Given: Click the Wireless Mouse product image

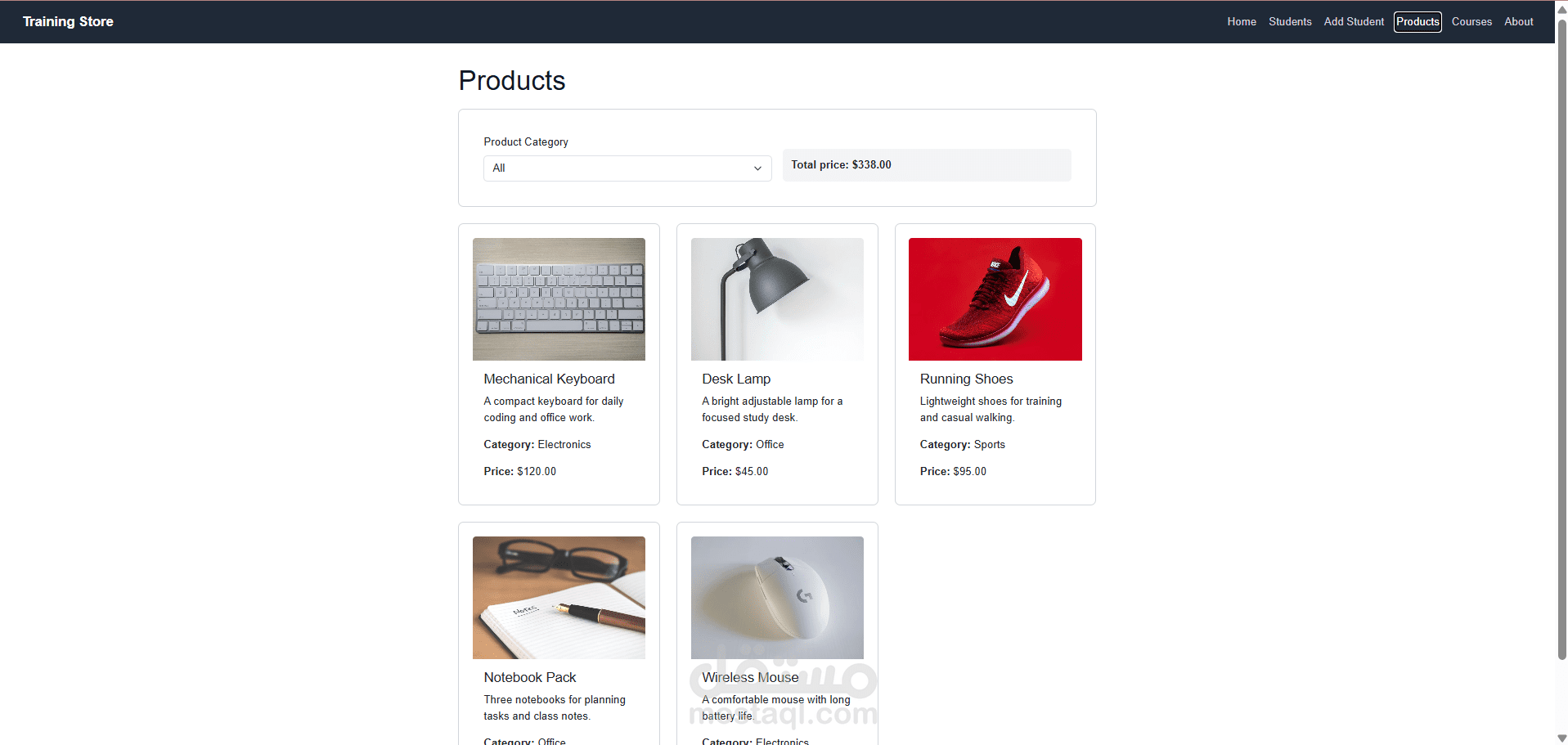Looking at the screenshot, I should [x=777, y=598].
